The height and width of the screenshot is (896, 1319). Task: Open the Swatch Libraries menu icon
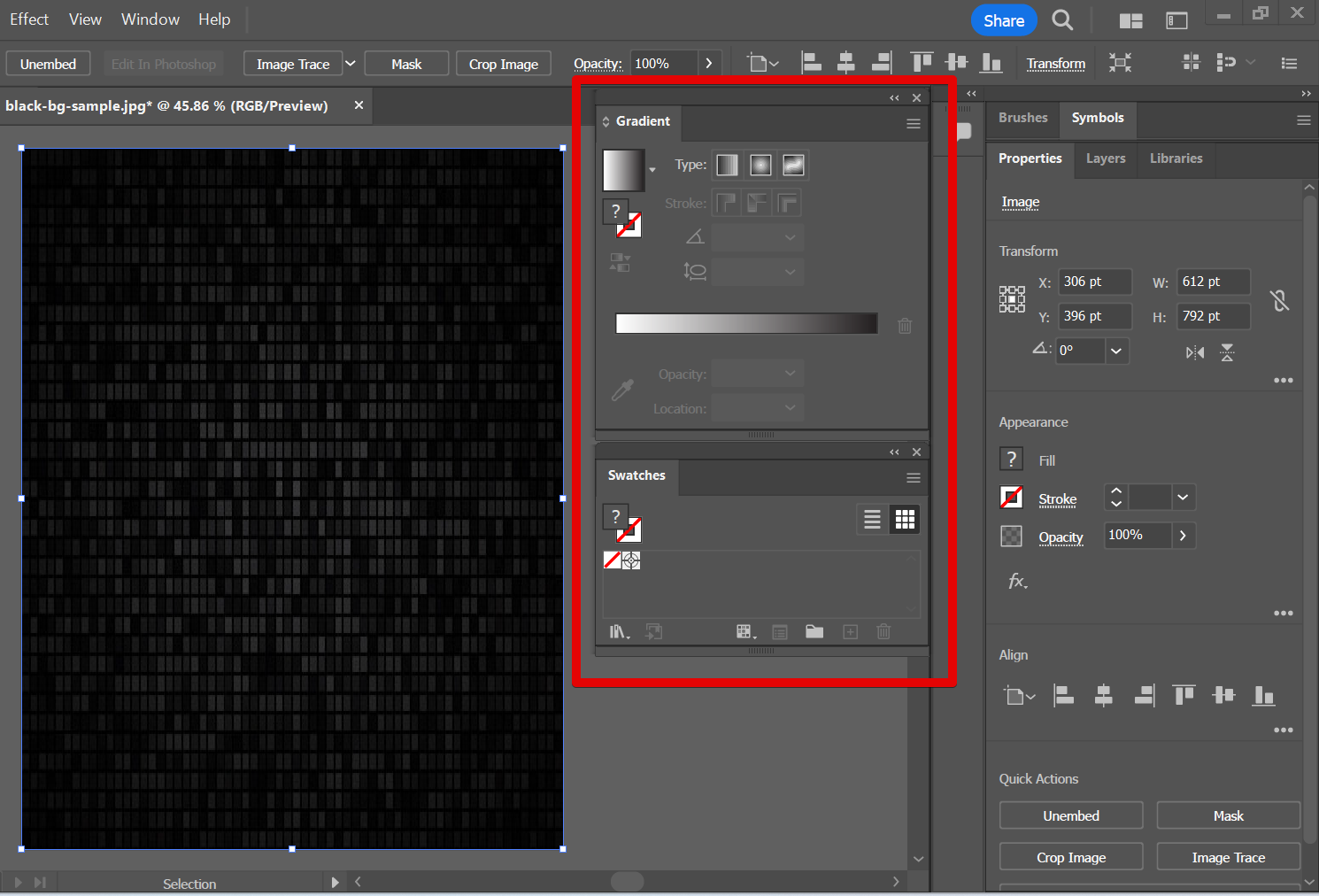[619, 632]
